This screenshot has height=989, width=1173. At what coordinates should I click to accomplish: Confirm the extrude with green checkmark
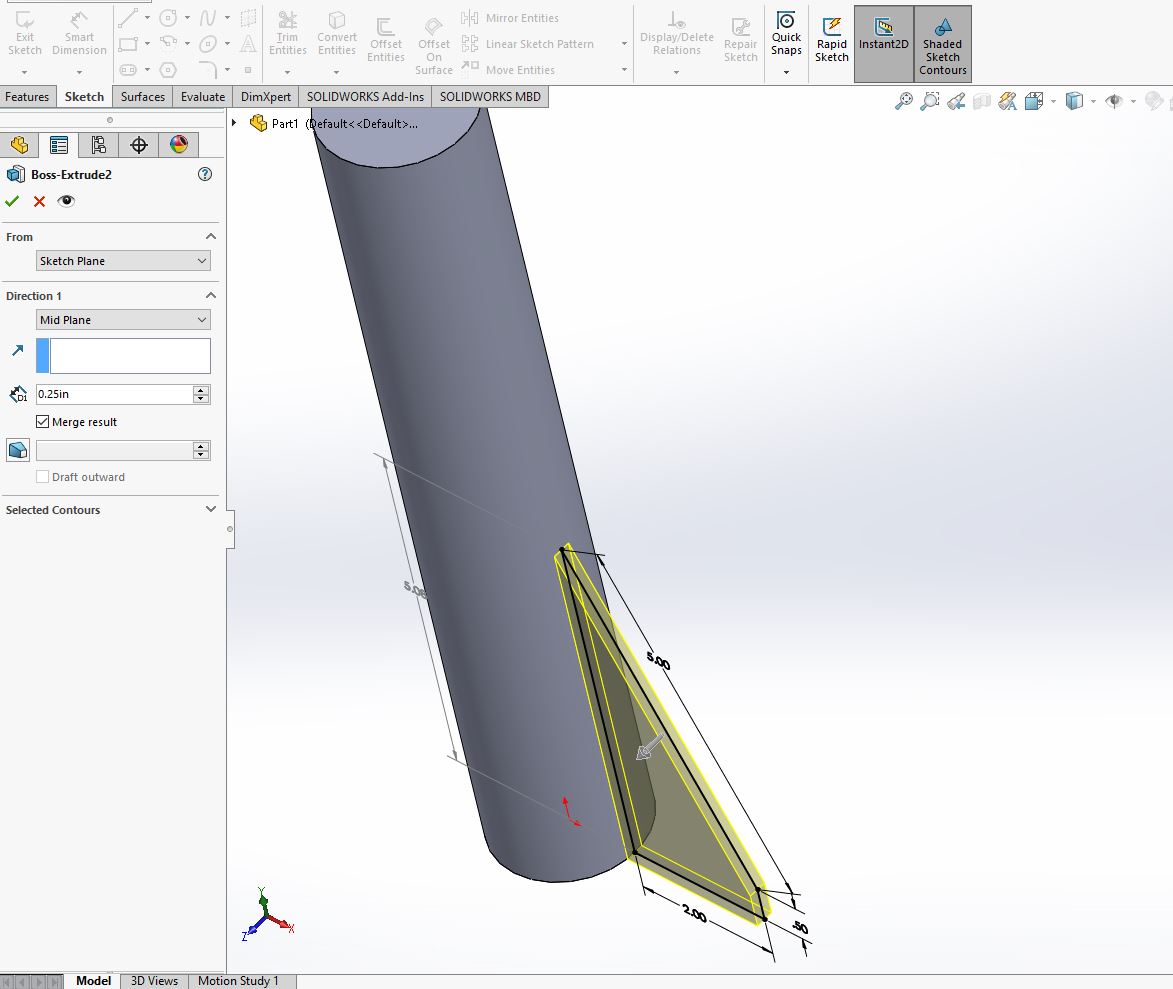(x=12, y=200)
